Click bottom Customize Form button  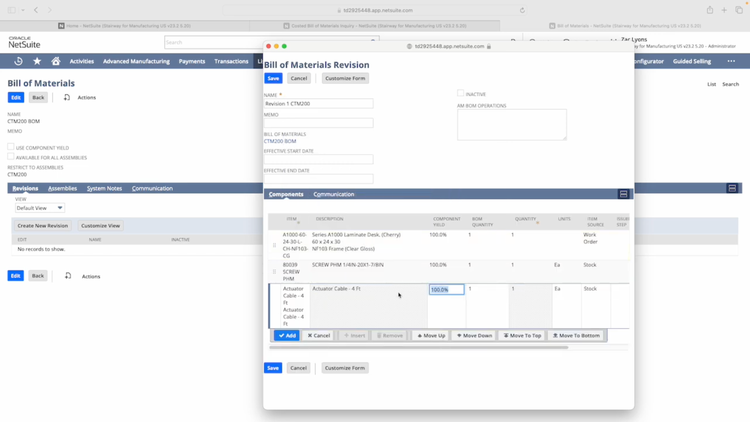coord(345,368)
